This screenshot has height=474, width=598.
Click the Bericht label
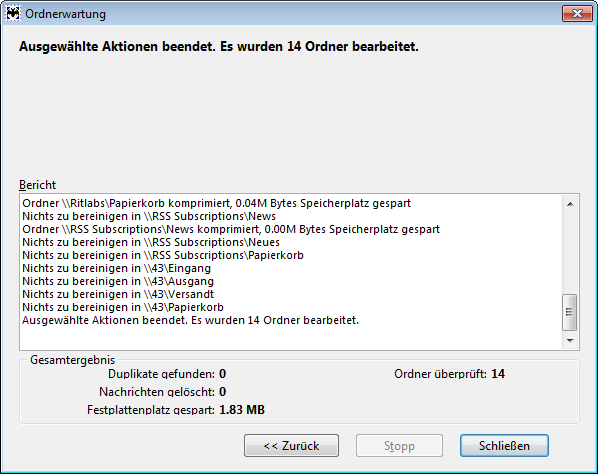point(37,185)
